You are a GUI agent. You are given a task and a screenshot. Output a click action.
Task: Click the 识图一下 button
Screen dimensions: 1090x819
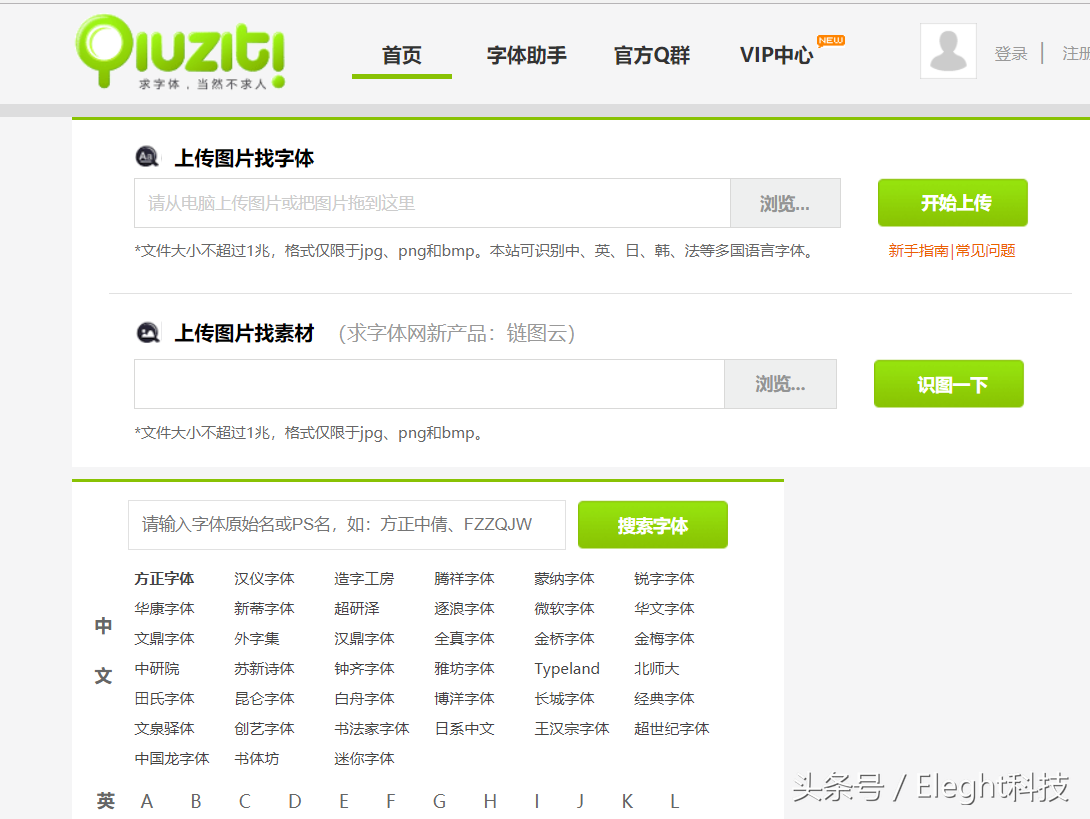click(949, 383)
